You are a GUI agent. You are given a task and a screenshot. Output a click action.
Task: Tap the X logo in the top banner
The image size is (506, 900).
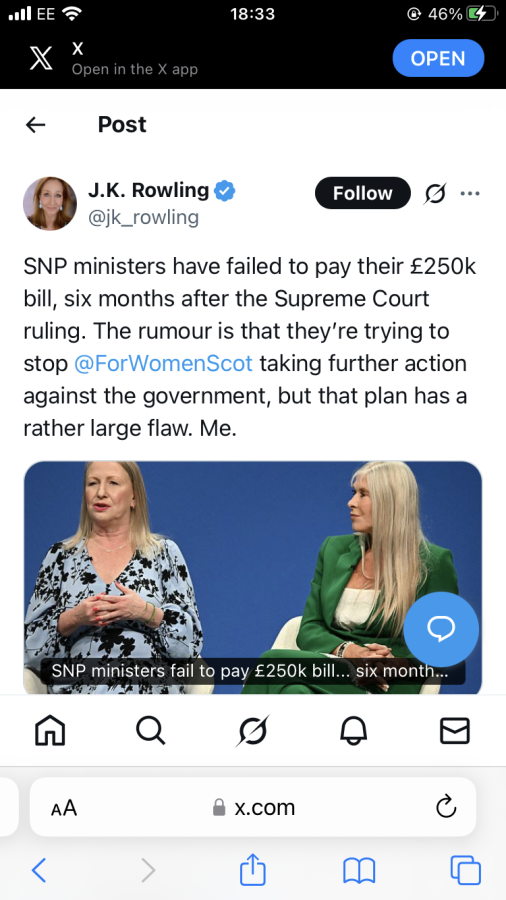(41, 59)
